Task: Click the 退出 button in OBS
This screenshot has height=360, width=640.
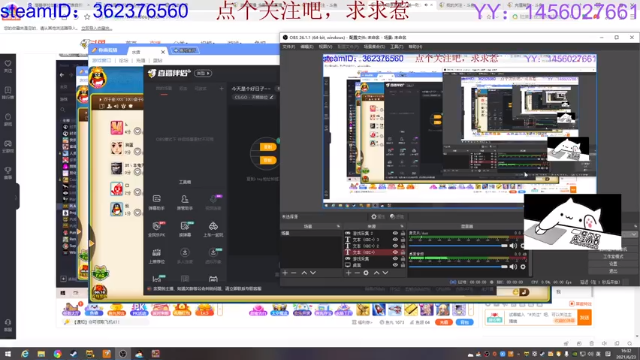Action: click(x=613, y=271)
